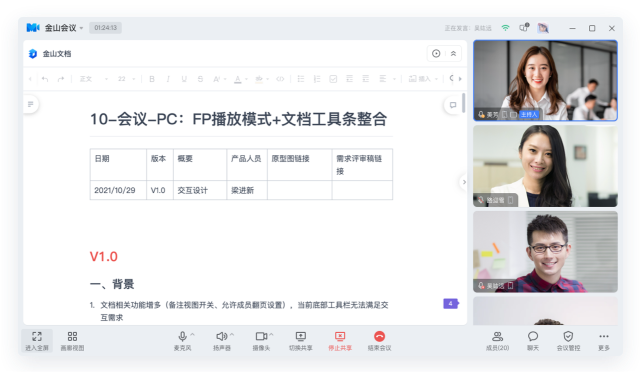The width and height of the screenshot is (641, 372).
Task: Open the comments panel button
Action: [453, 105]
